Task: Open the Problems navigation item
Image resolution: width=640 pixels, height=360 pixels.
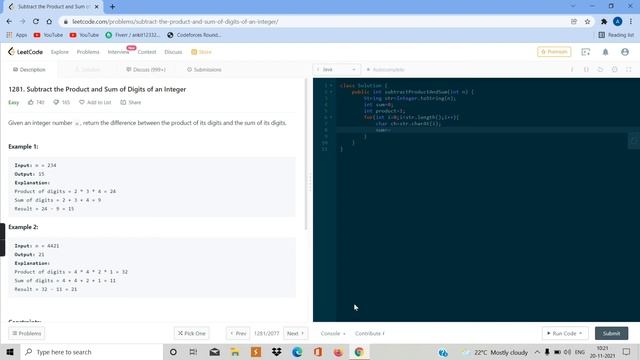Action: [88, 52]
